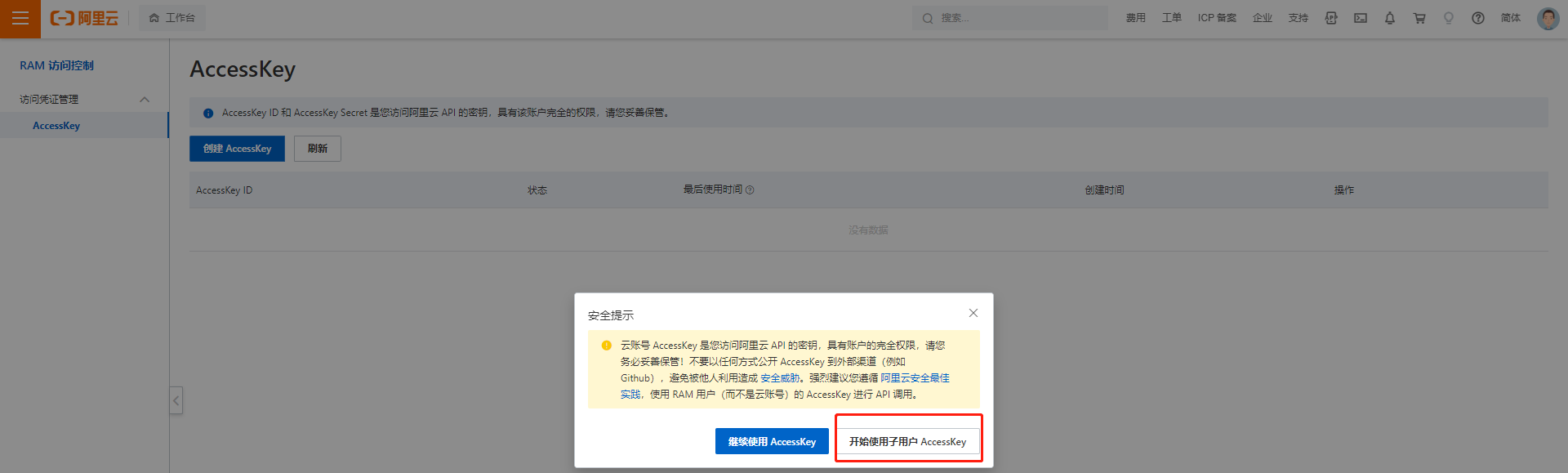Click the search magnifier icon
This screenshot has height=473, width=1568.
[x=928, y=18]
